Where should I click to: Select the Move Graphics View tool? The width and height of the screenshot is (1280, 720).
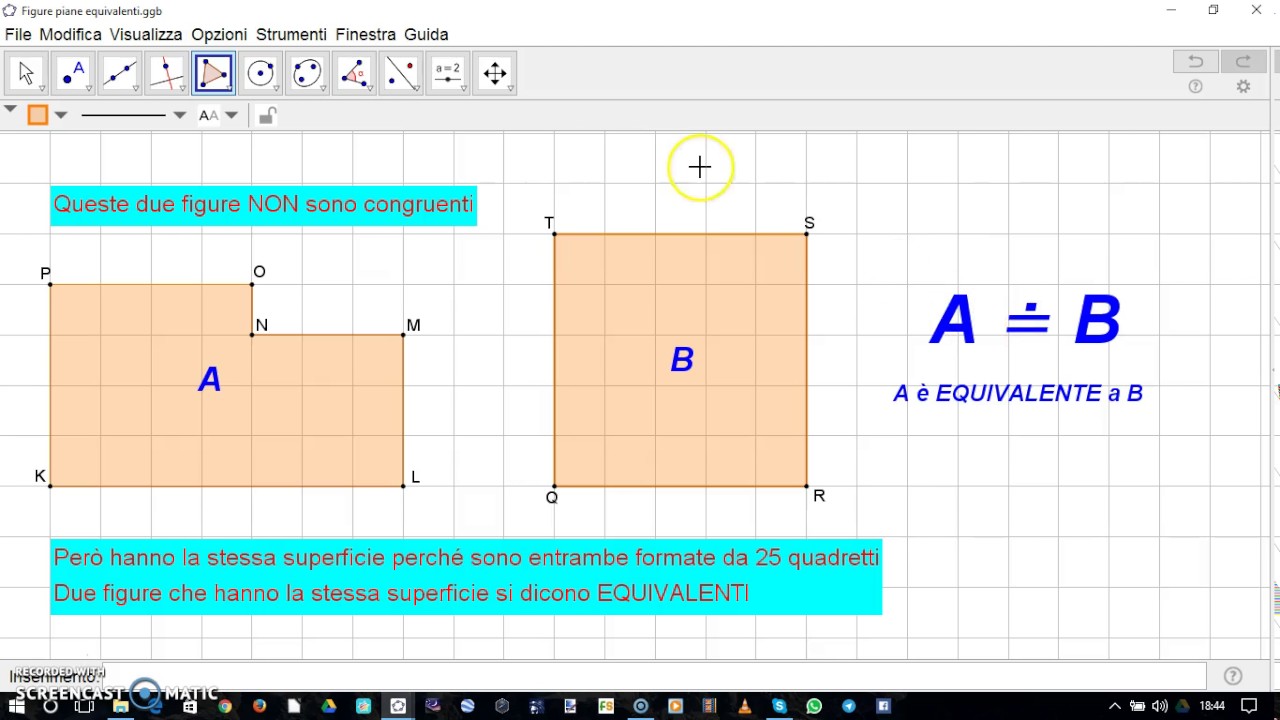[496, 74]
